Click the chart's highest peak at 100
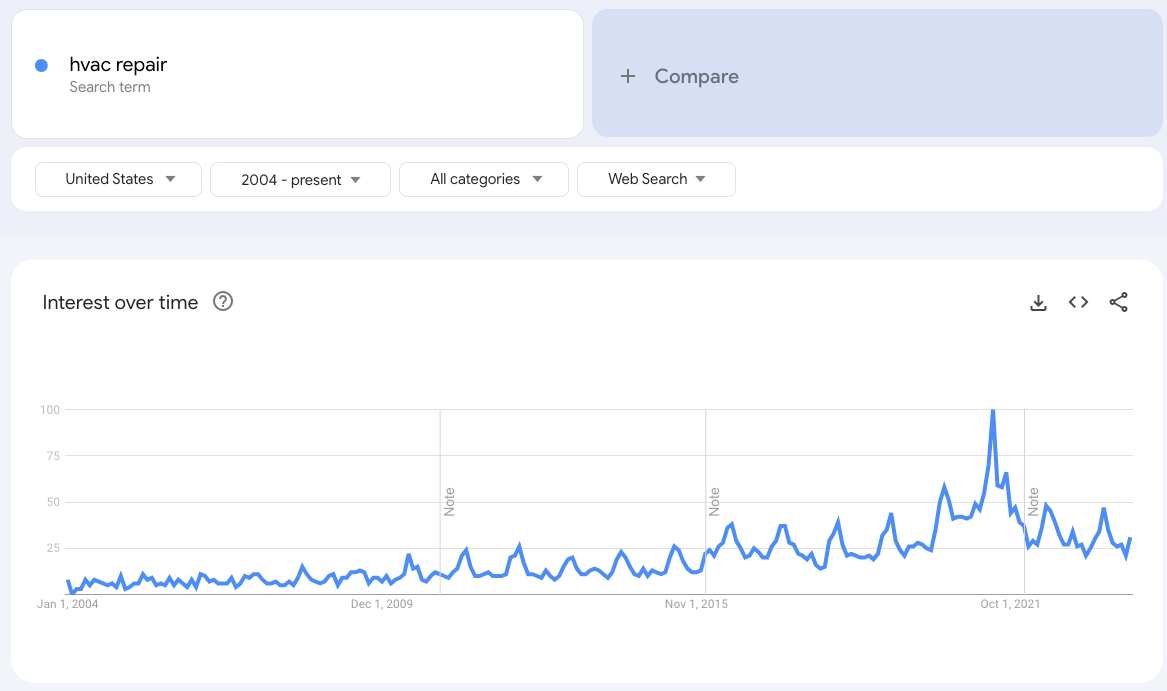The image size is (1167, 691). [992, 410]
